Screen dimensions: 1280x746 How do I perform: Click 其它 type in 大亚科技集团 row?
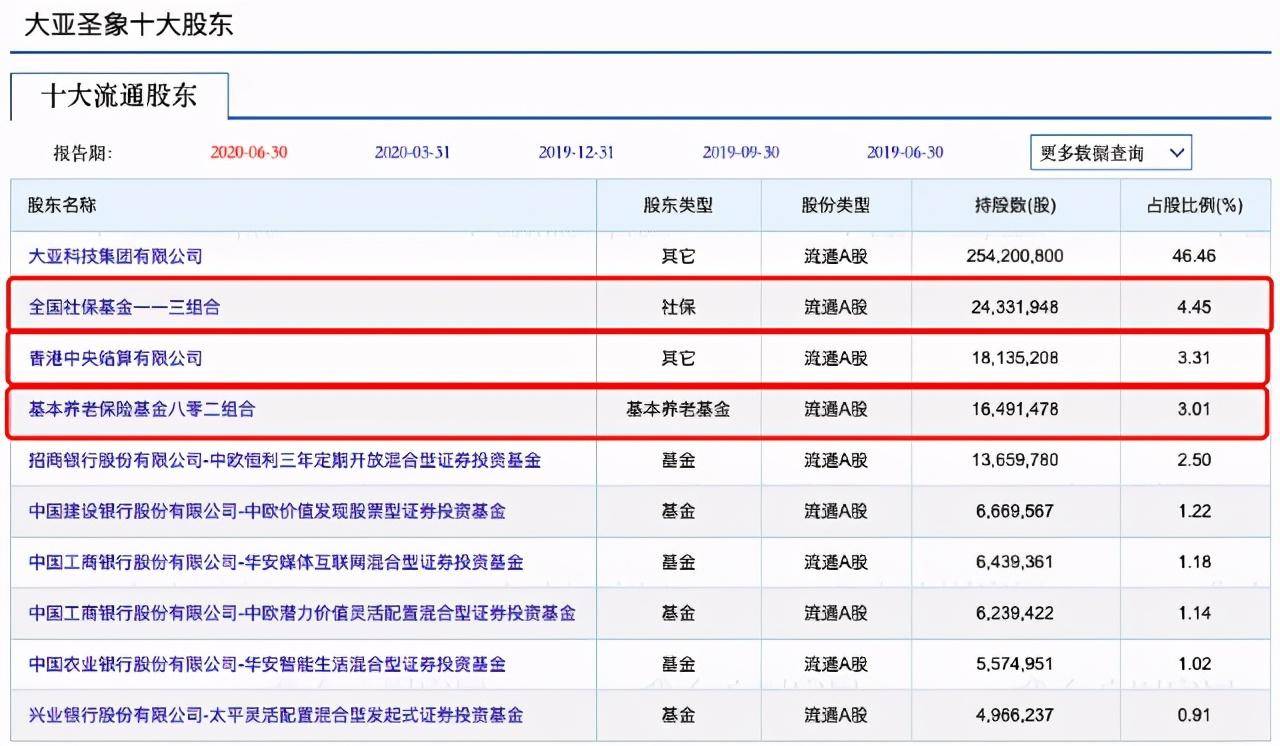(678, 256)
